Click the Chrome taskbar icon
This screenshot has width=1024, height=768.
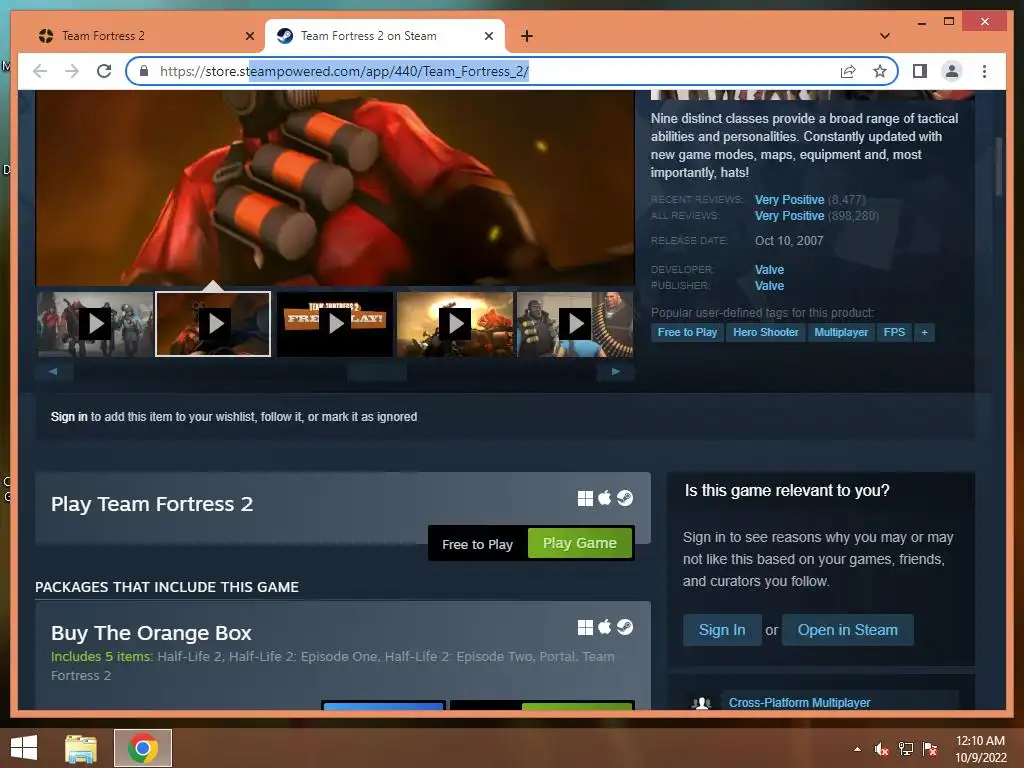(143, 748)
